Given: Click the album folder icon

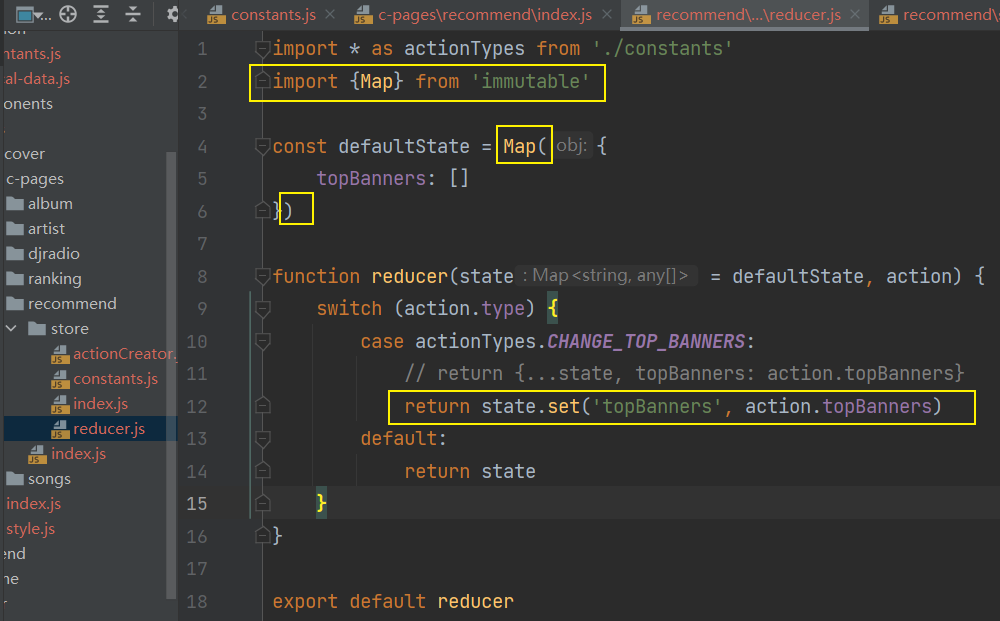Looking at the screenshot, I should pyautogui.click(x=15, y=203).
